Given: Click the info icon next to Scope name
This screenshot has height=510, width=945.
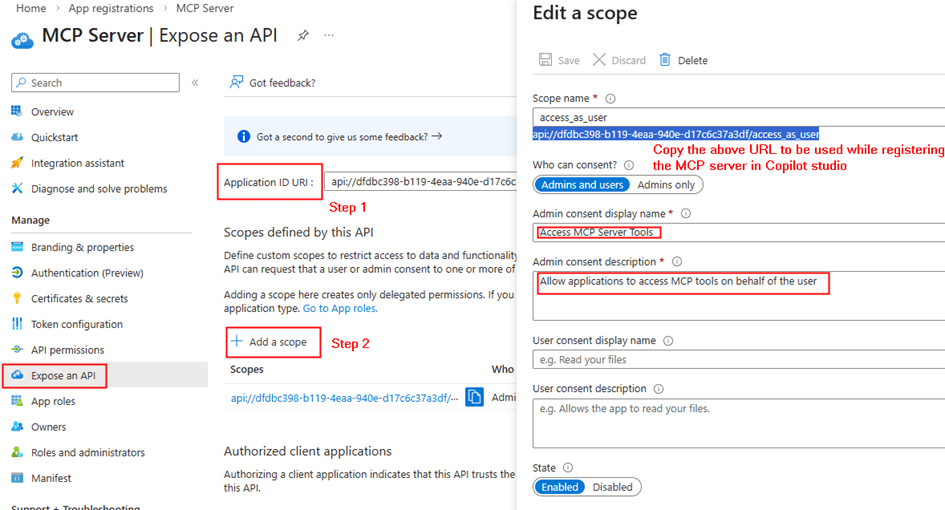Looking at the screenshot, I should (610, 98).
